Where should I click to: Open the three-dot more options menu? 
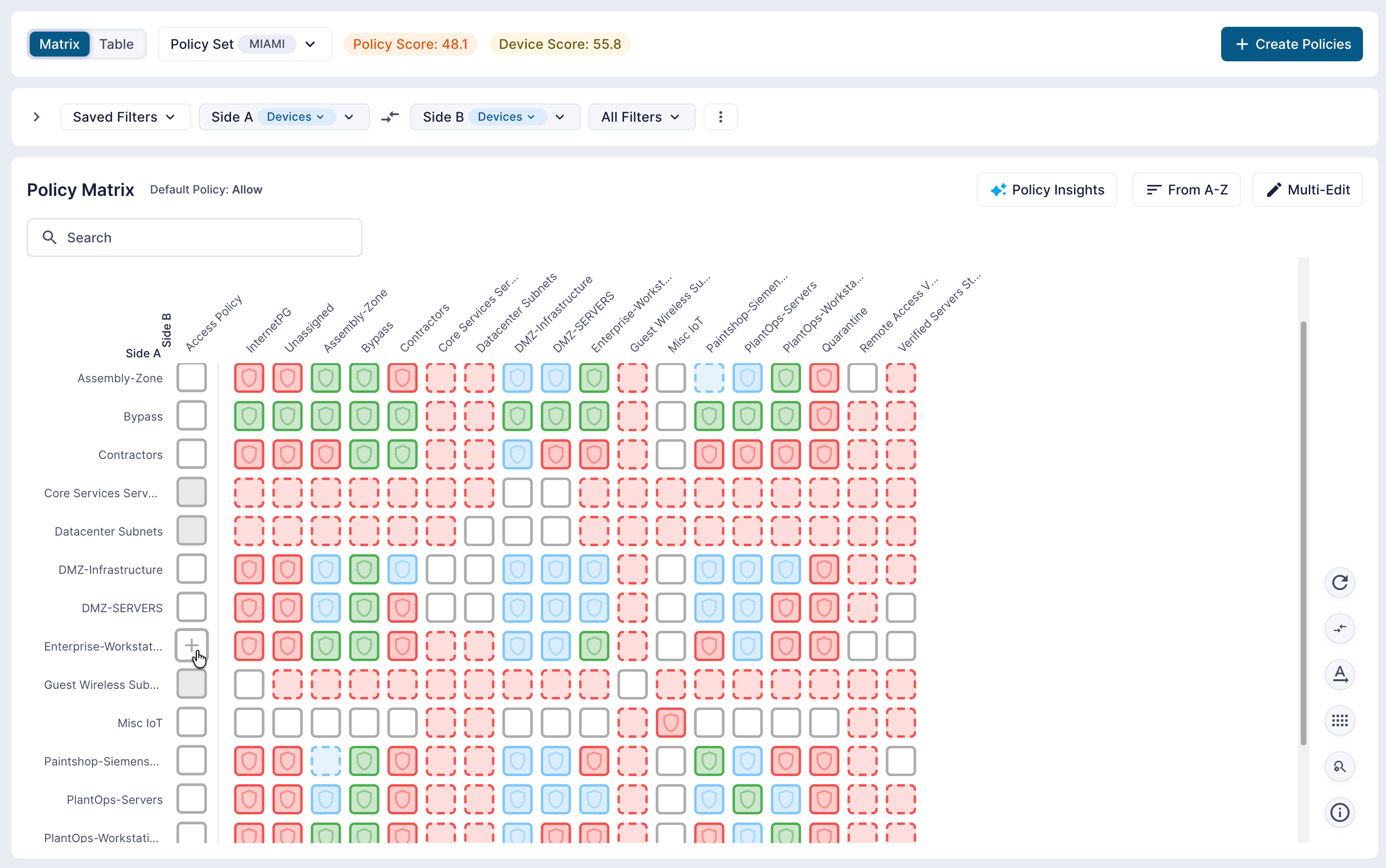point(720,117)
